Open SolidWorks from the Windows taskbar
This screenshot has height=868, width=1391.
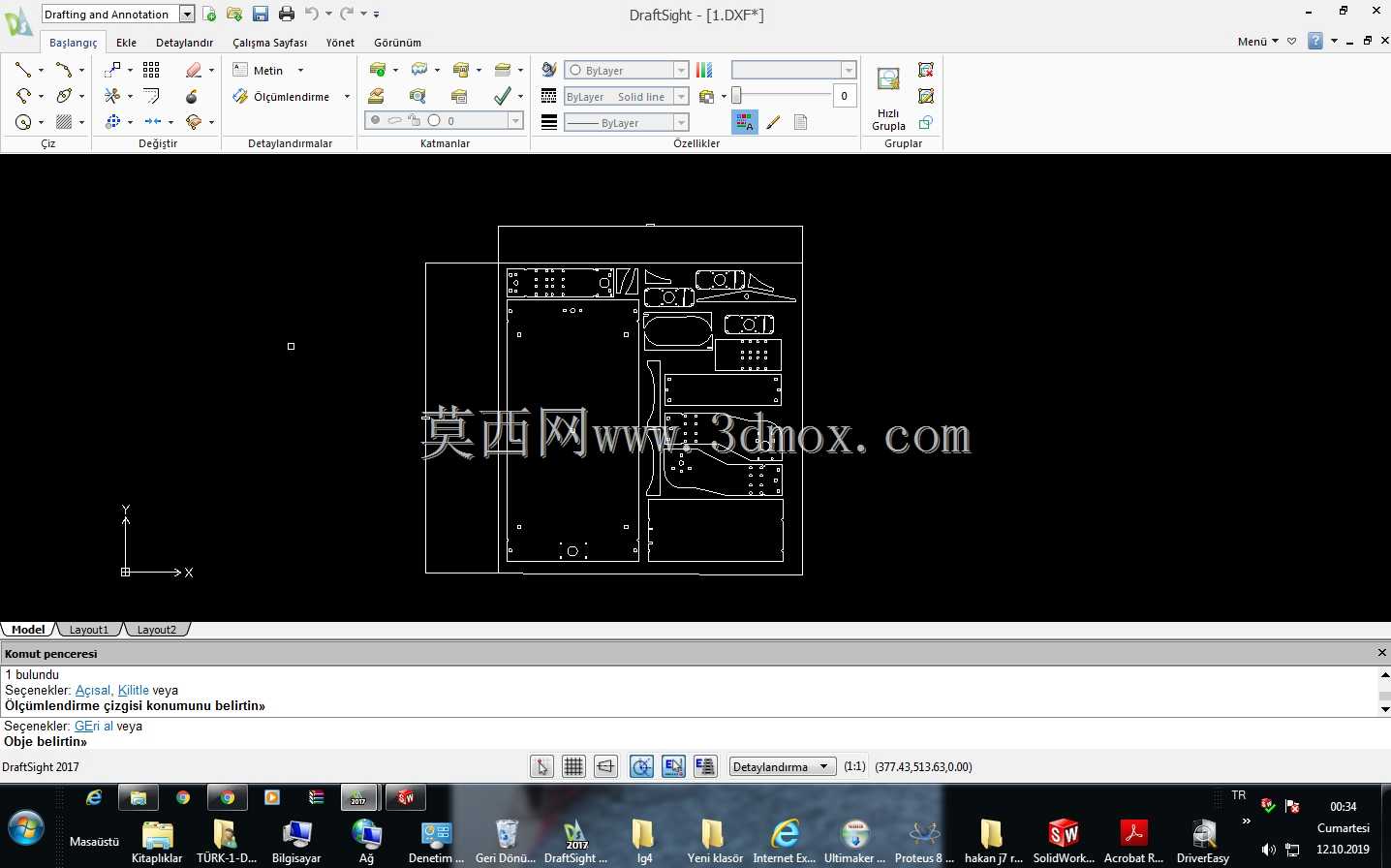click(x=1064, y=840)
